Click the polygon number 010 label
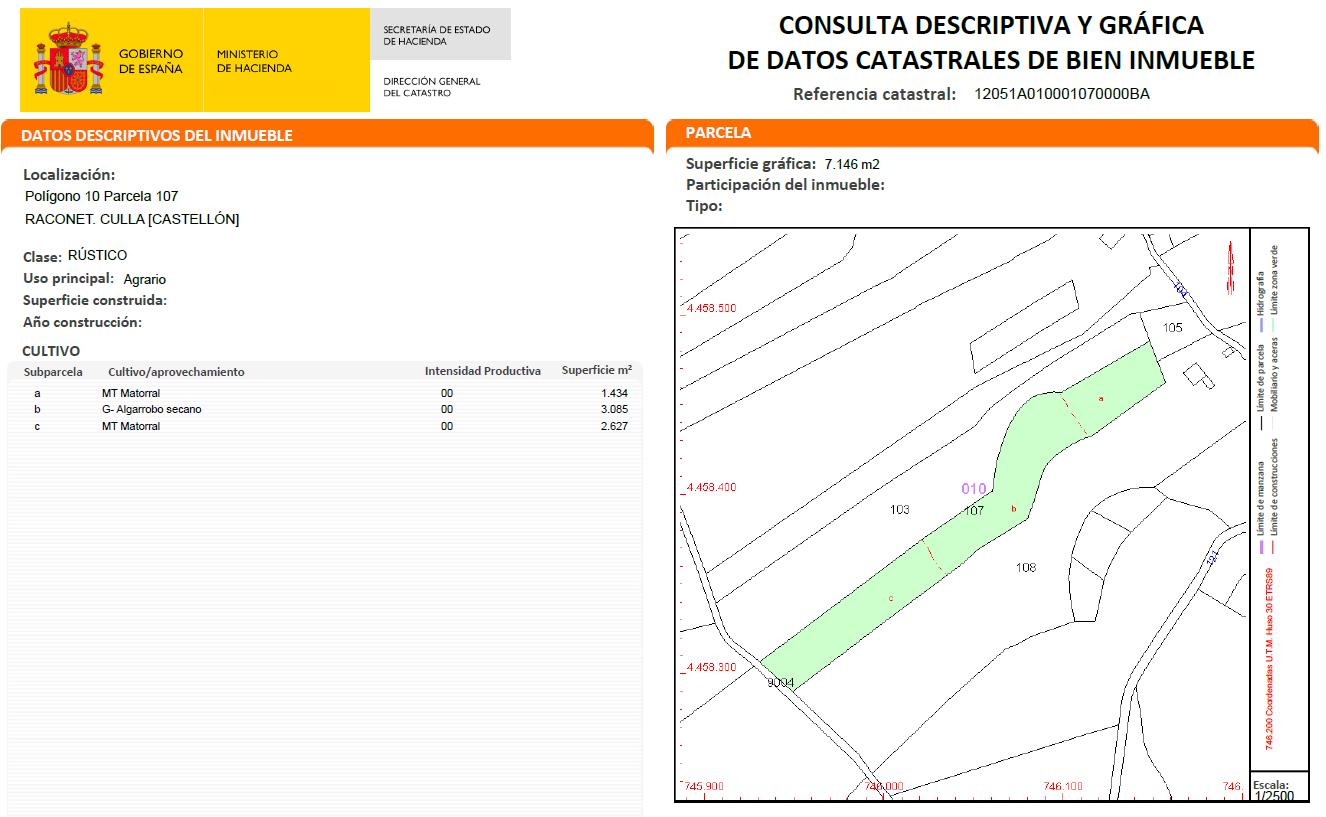The height and width of the screenshot is (817, 1326). click(x=974, y=489)
